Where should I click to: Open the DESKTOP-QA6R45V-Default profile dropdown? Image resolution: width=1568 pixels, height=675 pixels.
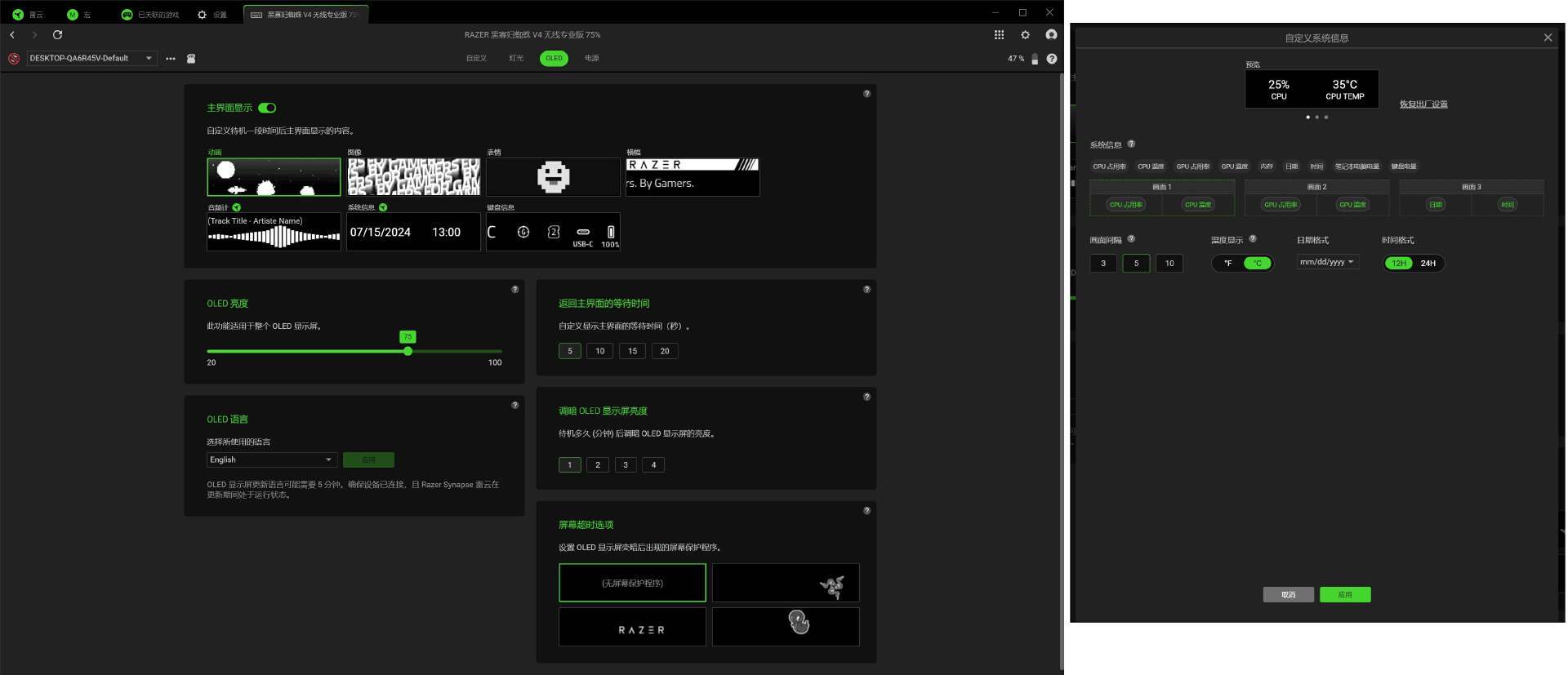[91, 59]
